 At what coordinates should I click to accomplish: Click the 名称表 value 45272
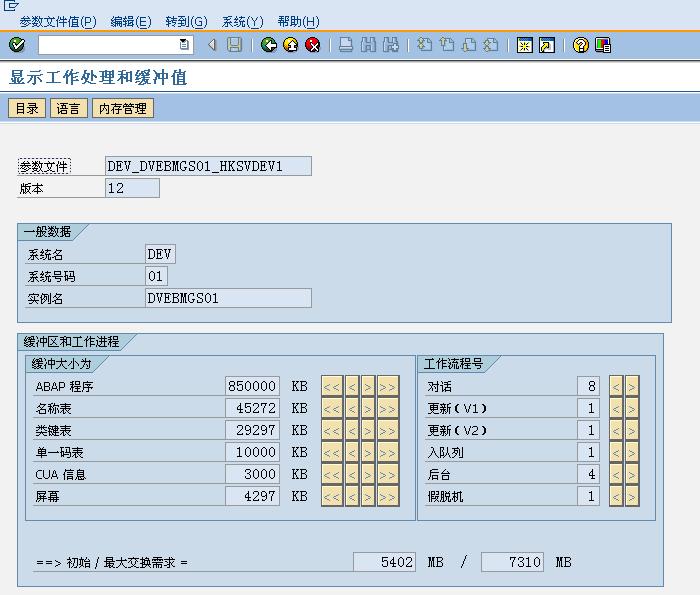252,408
